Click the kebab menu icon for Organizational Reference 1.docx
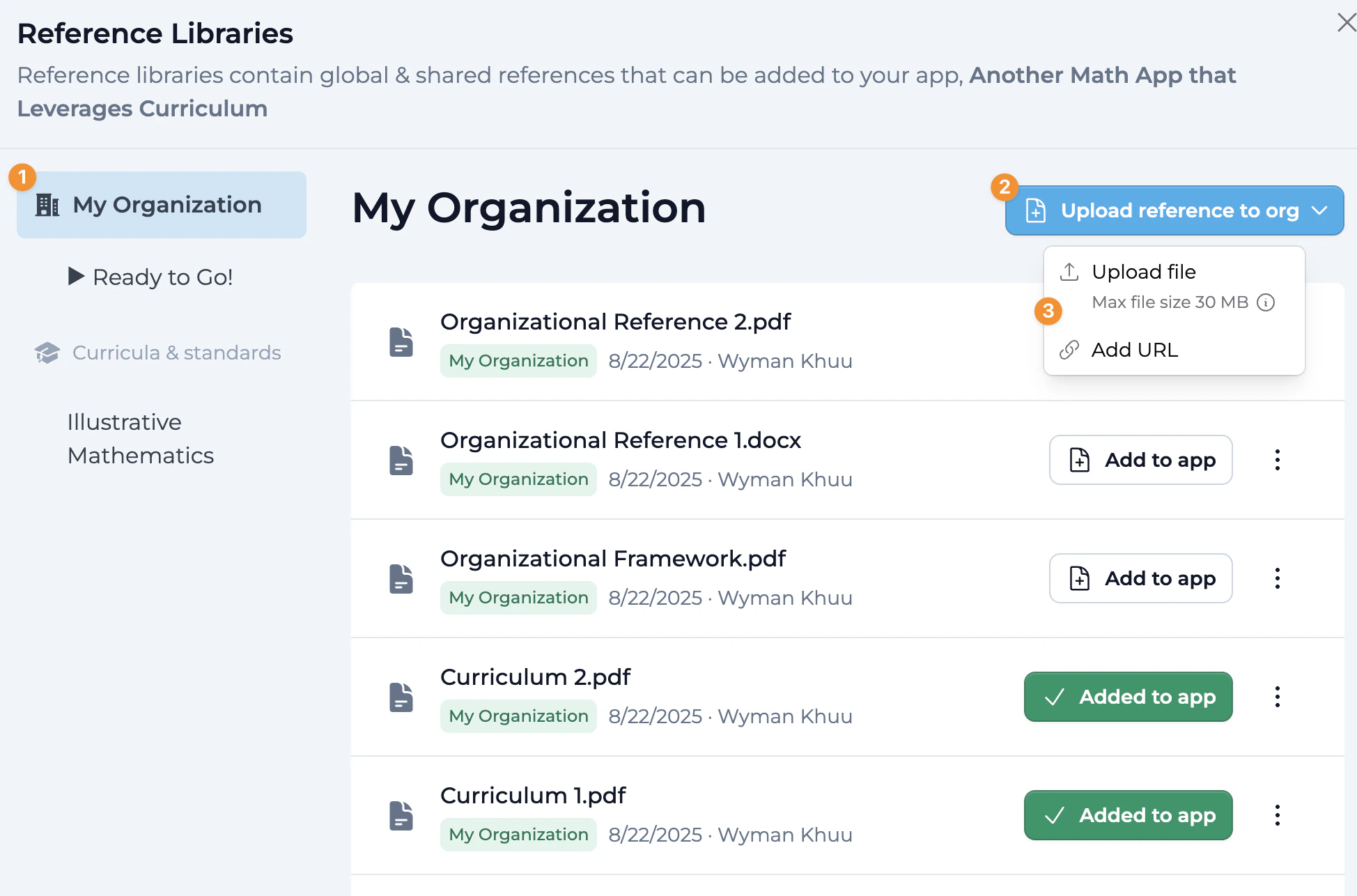The image size is (1357, 896). click(1278, 460)
